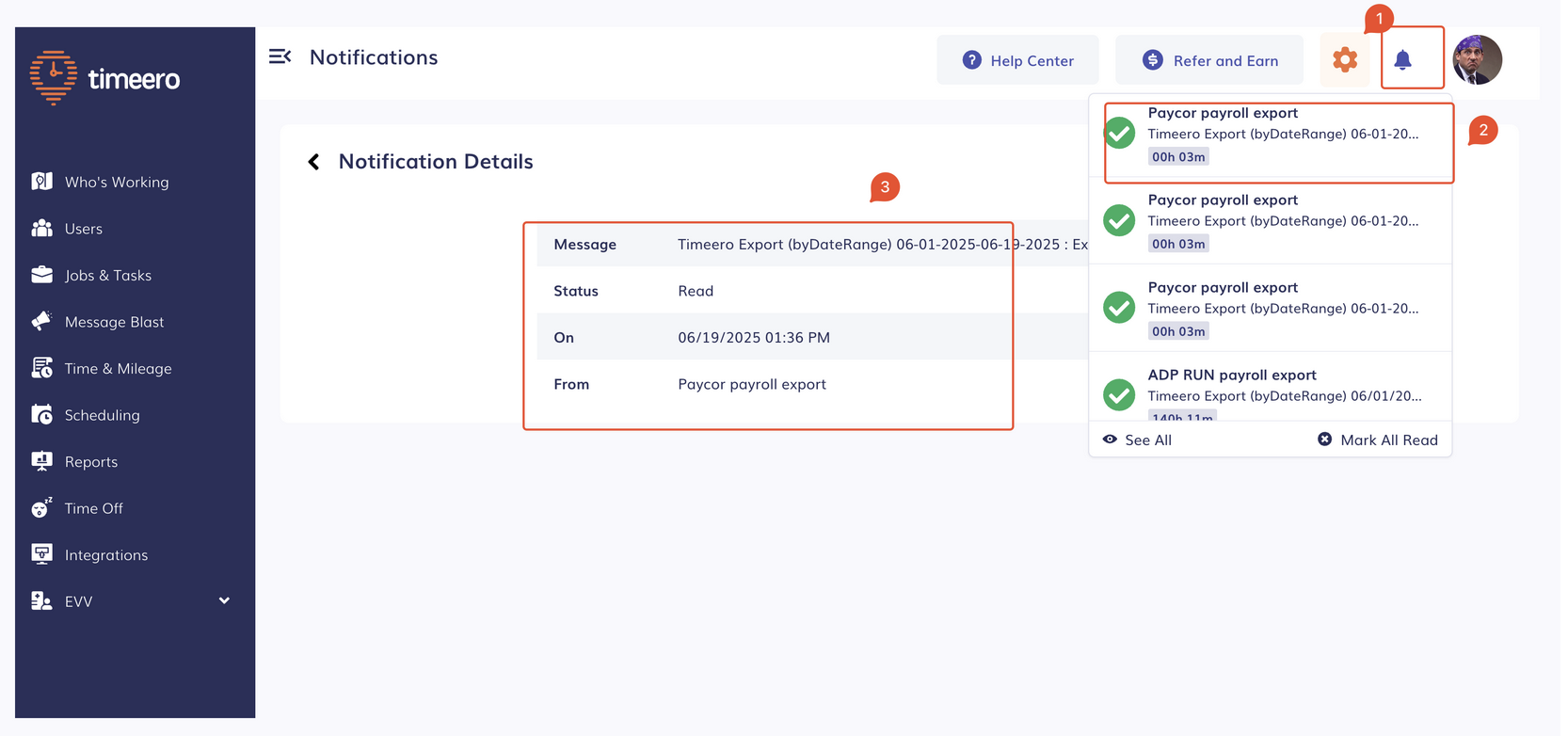Screen dimensions: 1568x736
Task: Click the Notifications page title
Action: coord(374,57)
